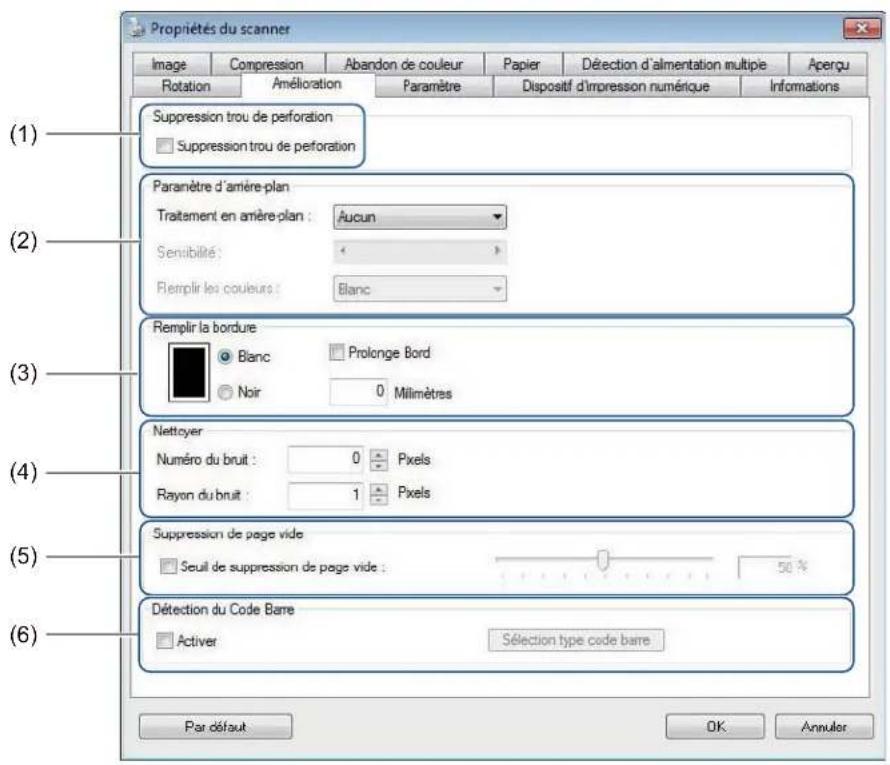This screenshot has height=765, width=890.
Task: Click the Numéro du bruit field
Action: 325,459
